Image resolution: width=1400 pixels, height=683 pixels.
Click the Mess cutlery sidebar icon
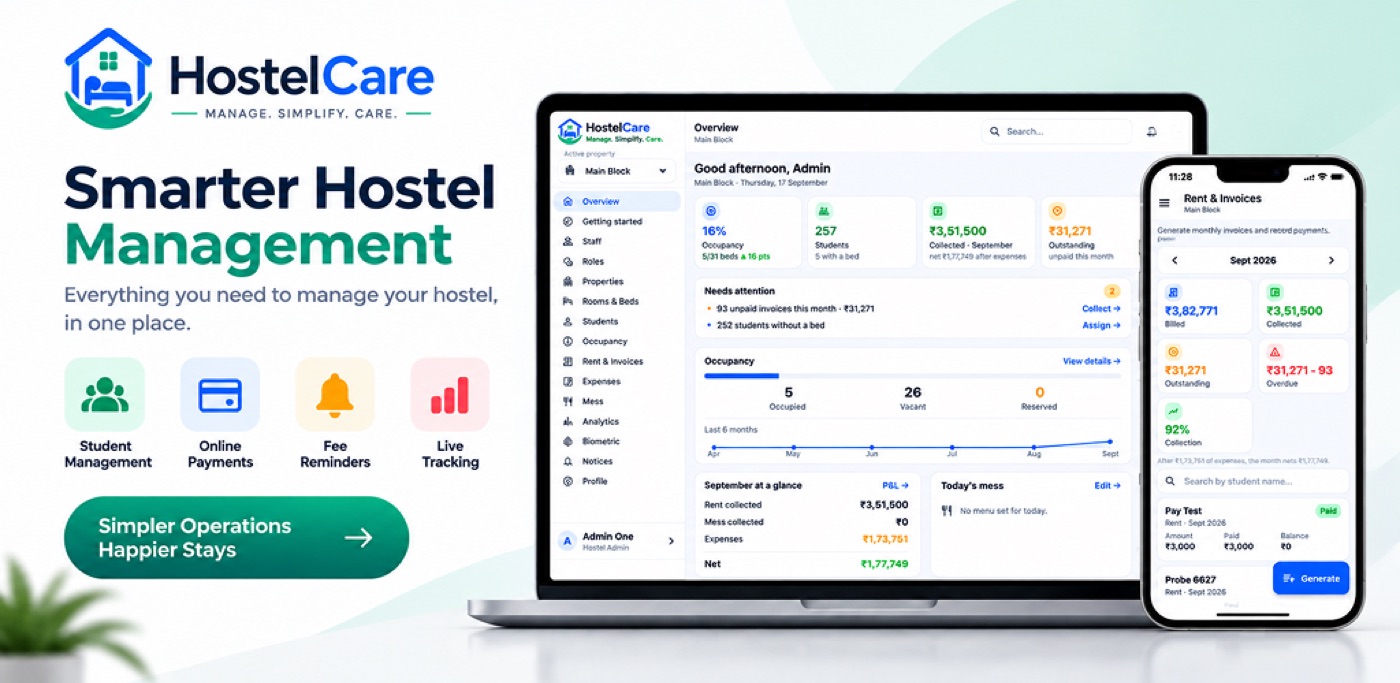coord(568,402)
